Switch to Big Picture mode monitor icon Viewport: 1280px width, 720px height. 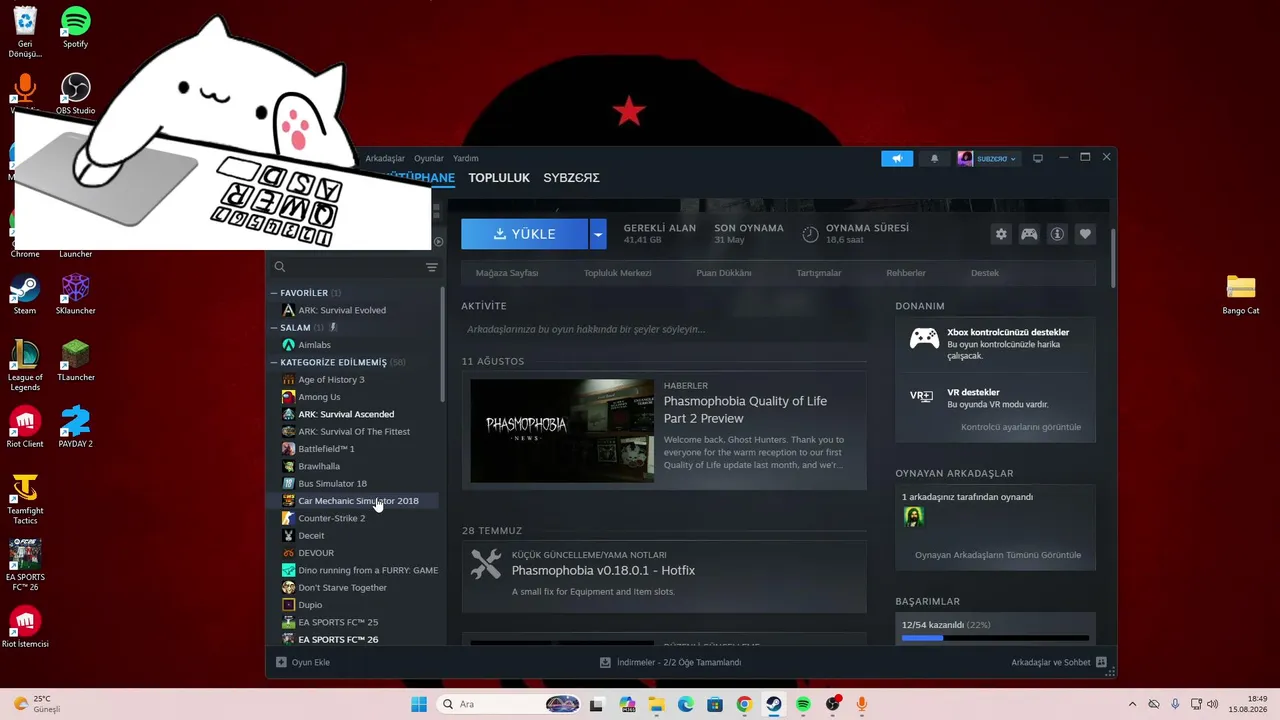pyautogui.click(x=1038, y=158)
